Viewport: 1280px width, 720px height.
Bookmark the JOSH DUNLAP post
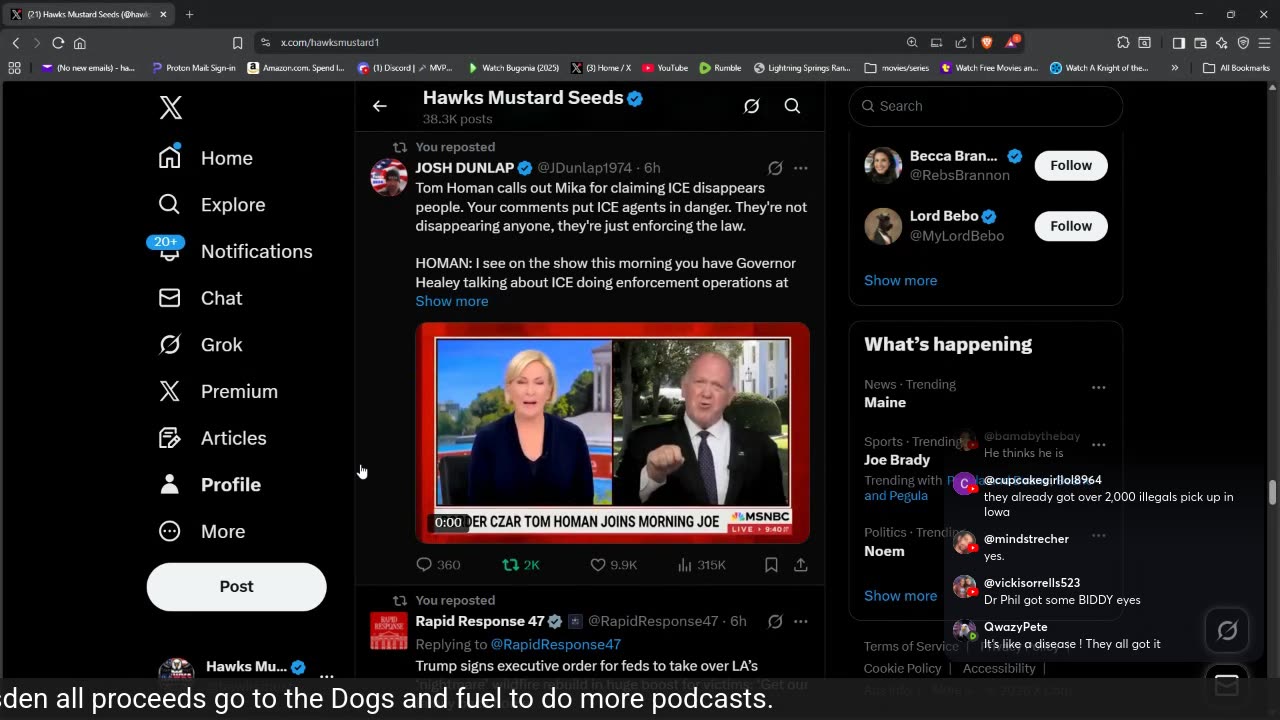771,565
